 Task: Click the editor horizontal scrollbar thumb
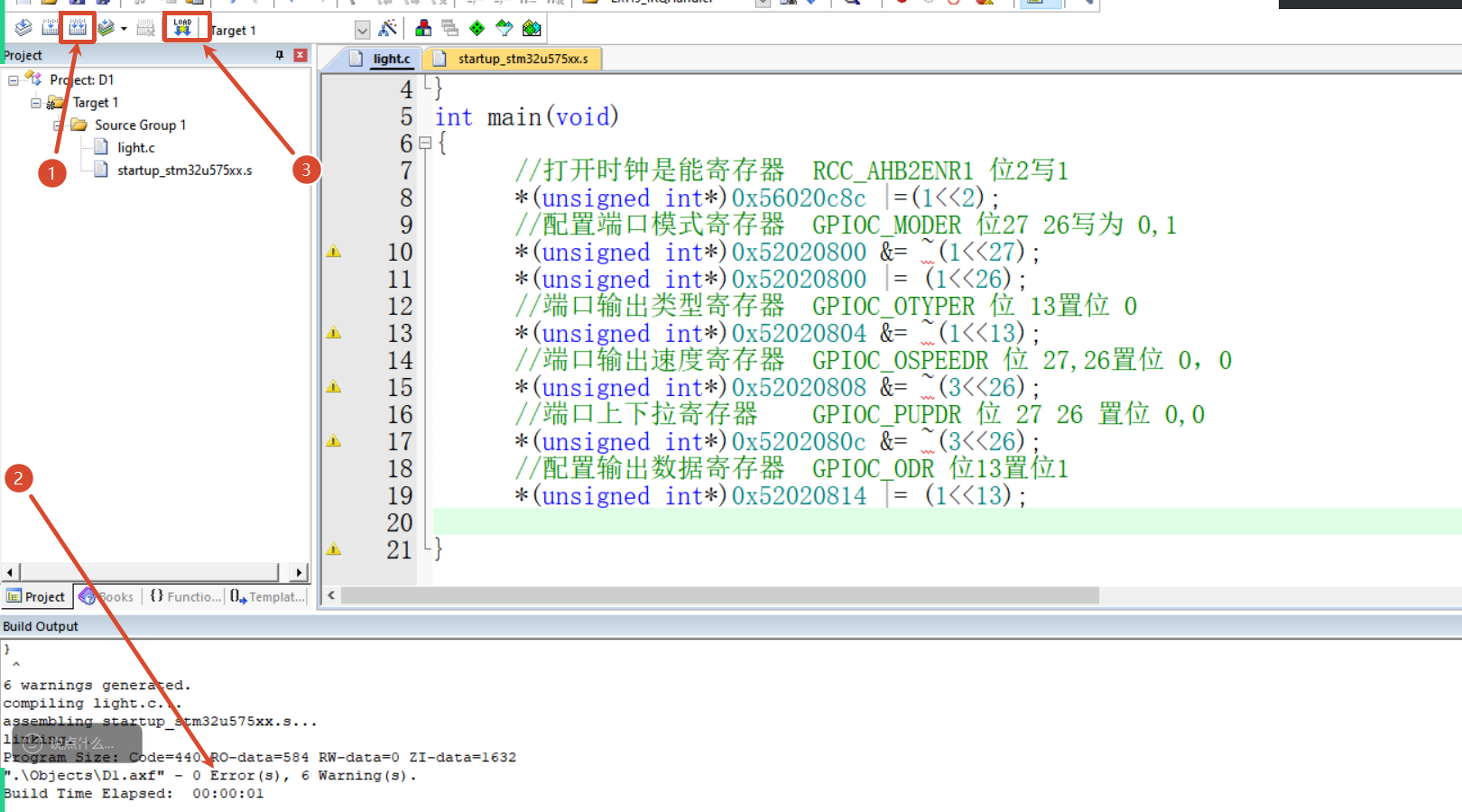[x=720, y=595]
